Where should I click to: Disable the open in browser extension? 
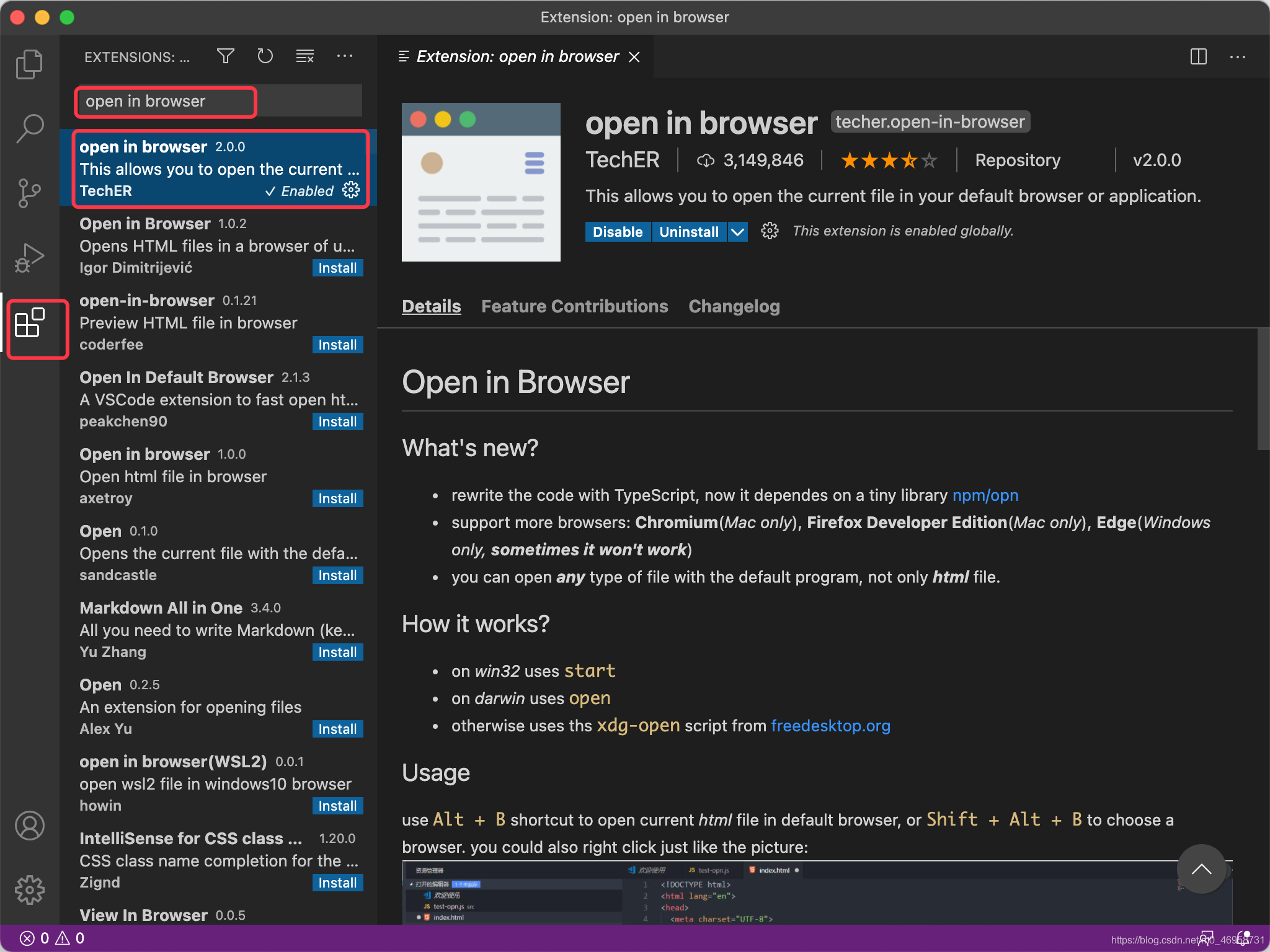coord(618,232)
